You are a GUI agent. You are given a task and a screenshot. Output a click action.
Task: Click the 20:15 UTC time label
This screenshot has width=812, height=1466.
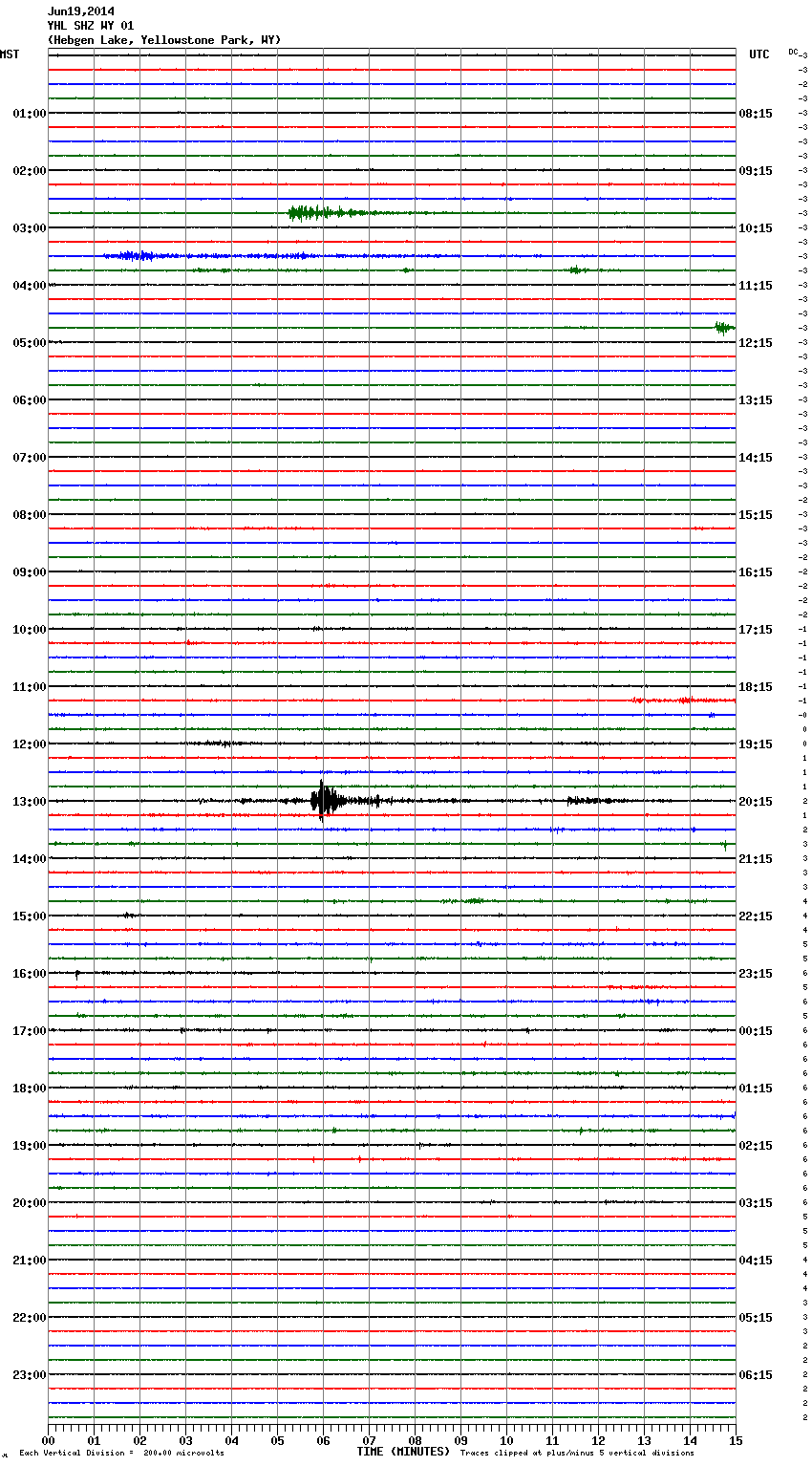tap(756, 802)
